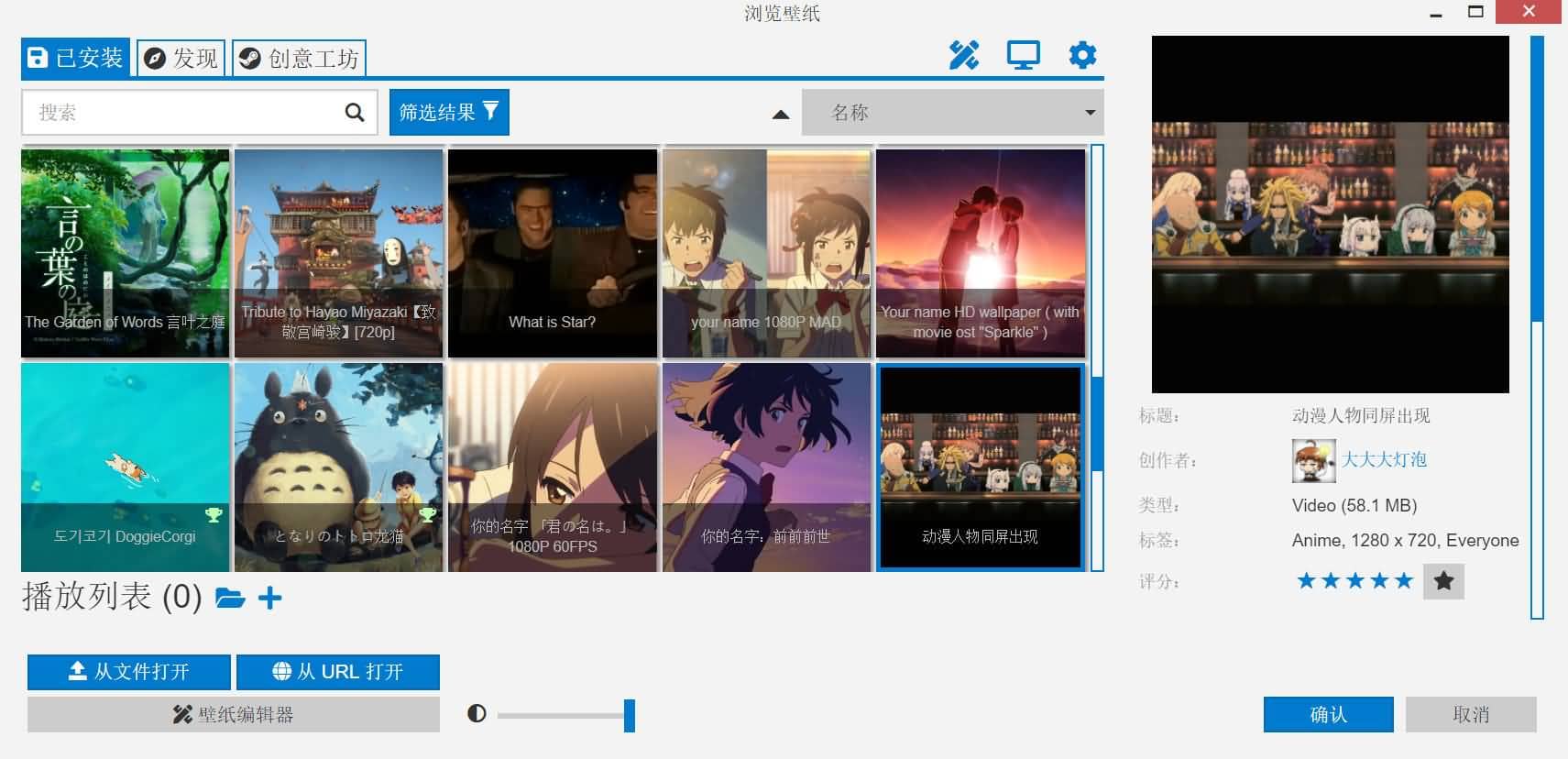The width and height of the screenshot is (1568, 759).
Task: Select your name 1080P MAD wallpaper
Action: [766, 253]
